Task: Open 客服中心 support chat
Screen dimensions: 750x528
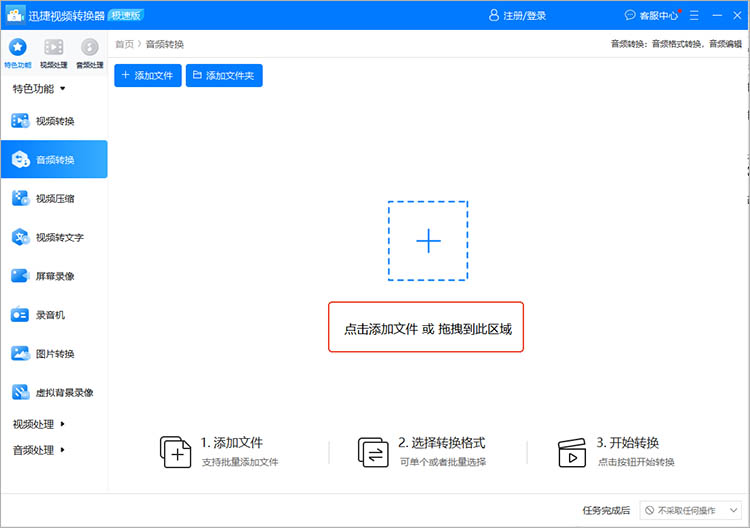Action: (x=651, y=16)
